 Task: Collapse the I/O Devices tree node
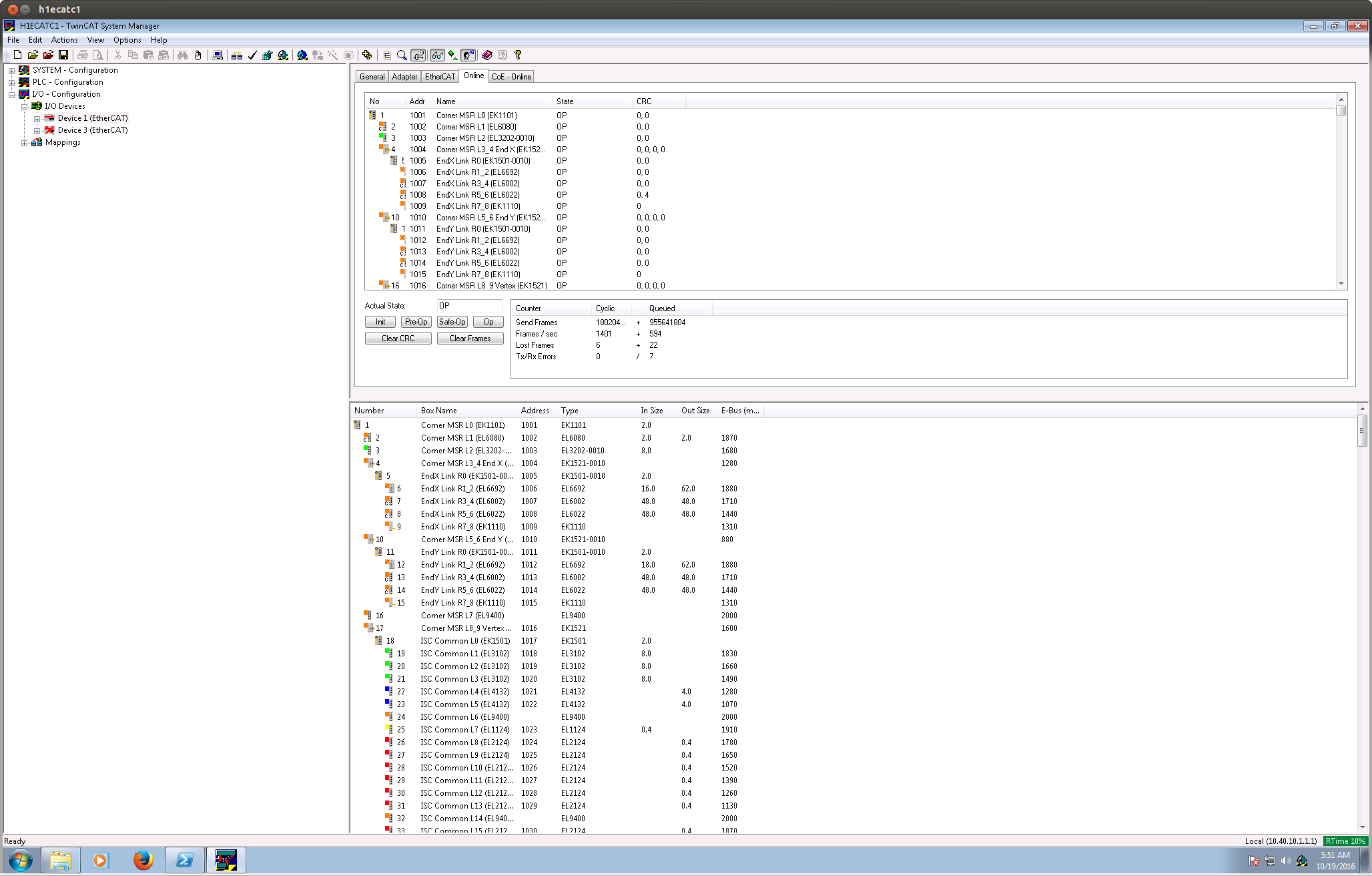tap(24, 106)
